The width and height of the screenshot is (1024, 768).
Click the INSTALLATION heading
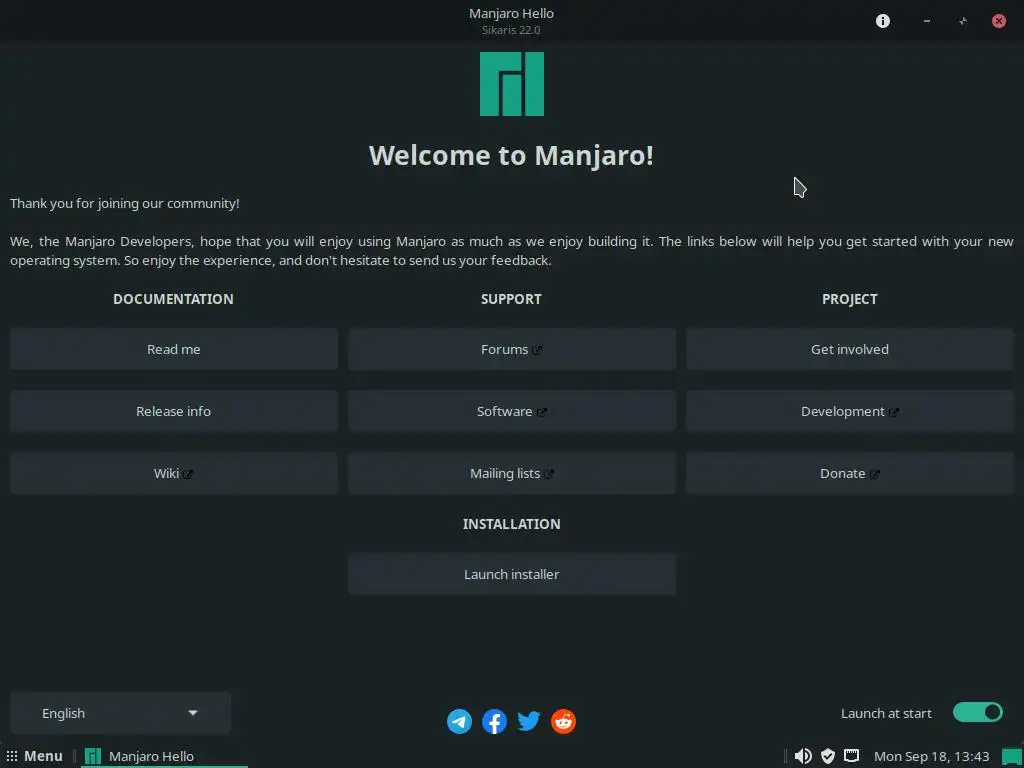(x=511, y=524)
